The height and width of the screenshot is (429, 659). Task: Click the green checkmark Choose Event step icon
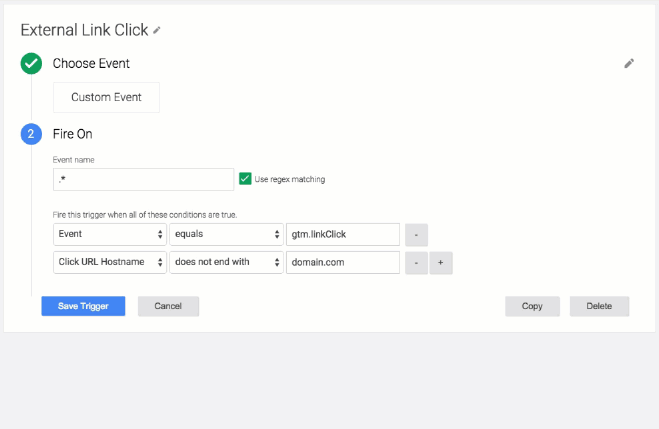31,63
